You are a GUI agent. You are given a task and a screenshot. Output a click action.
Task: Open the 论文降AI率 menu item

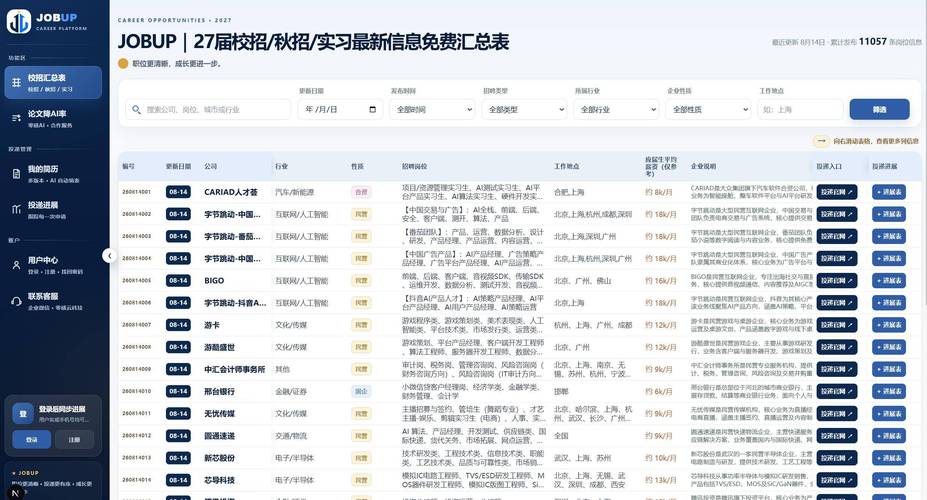pyautogui.click(x=53, y=119)
